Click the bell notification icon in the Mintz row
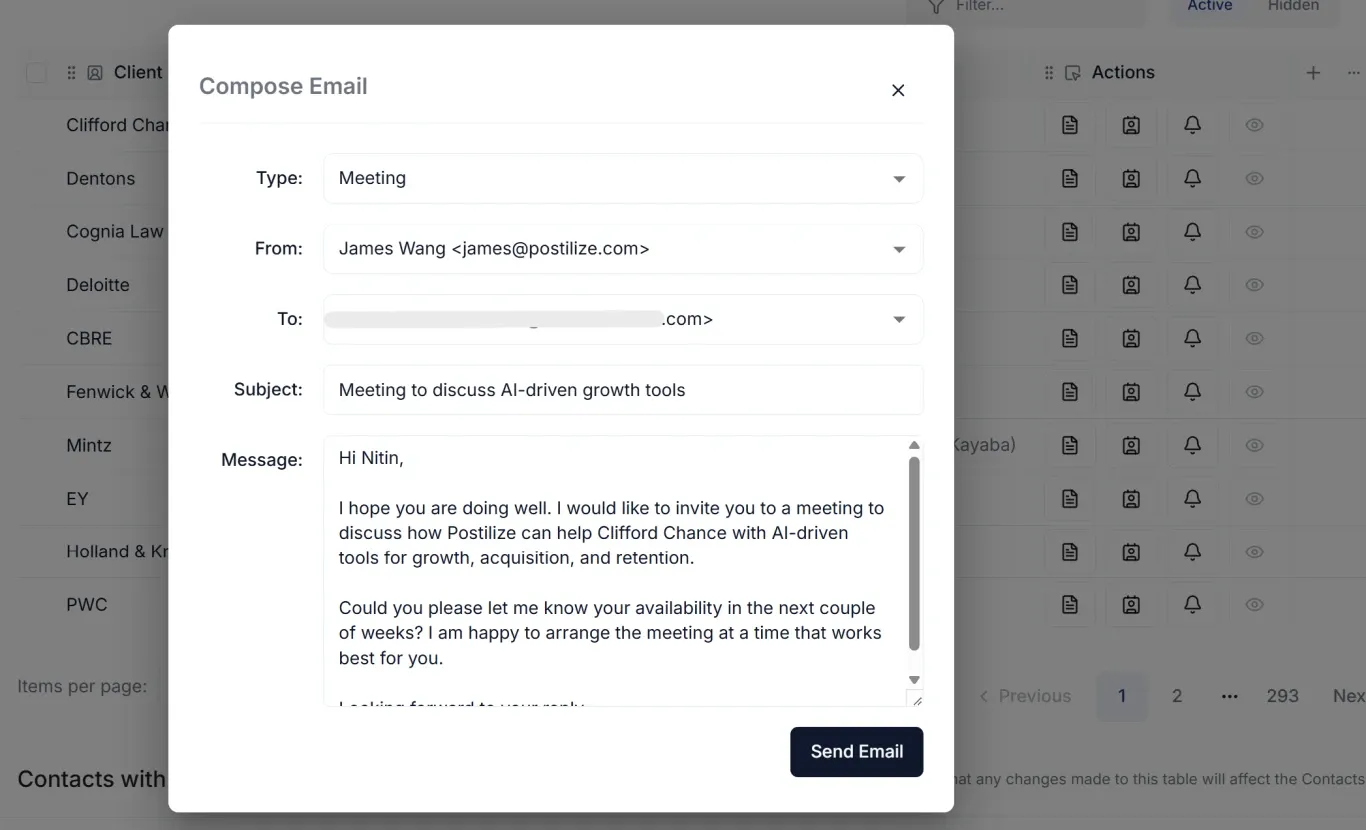Viewport: 1366px width, 830px height. pos(1192,445)
